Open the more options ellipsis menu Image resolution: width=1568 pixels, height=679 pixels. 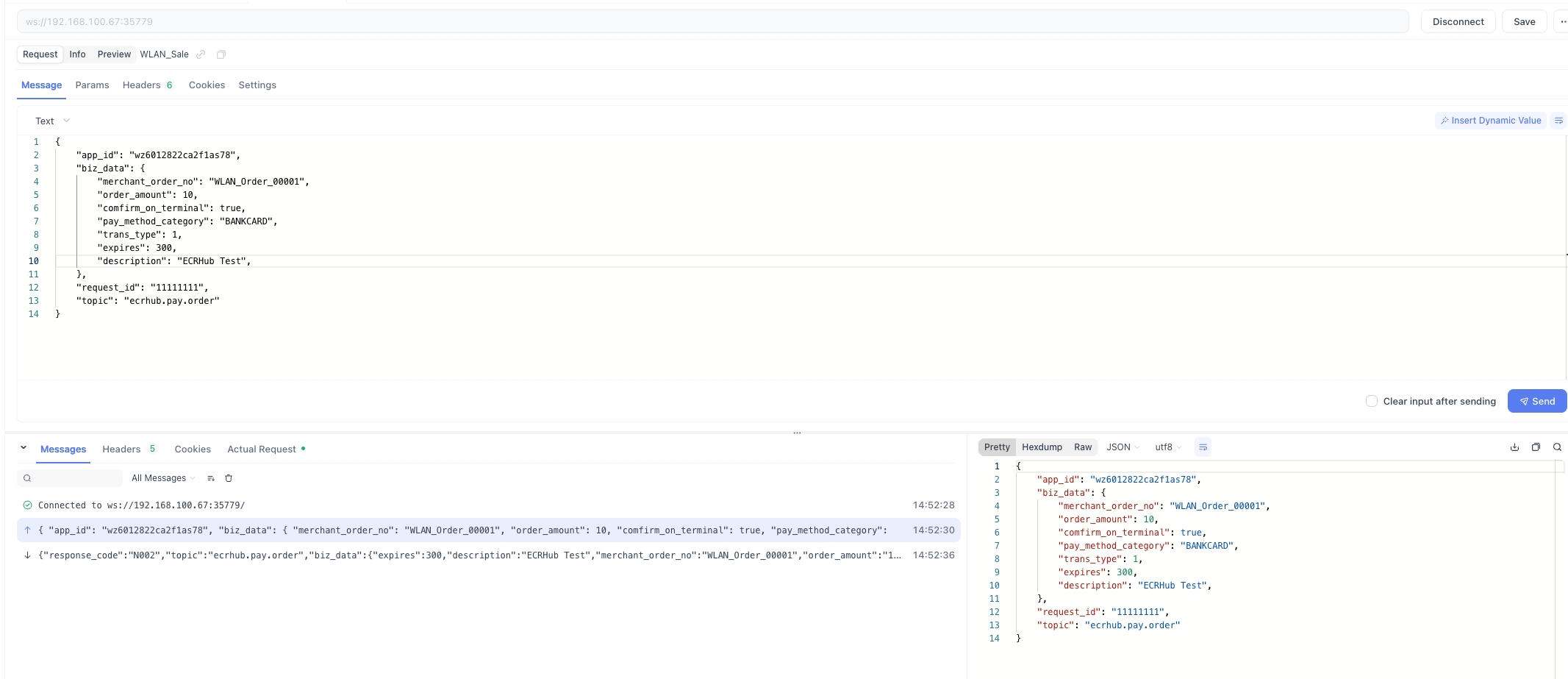click(1563, 21)
